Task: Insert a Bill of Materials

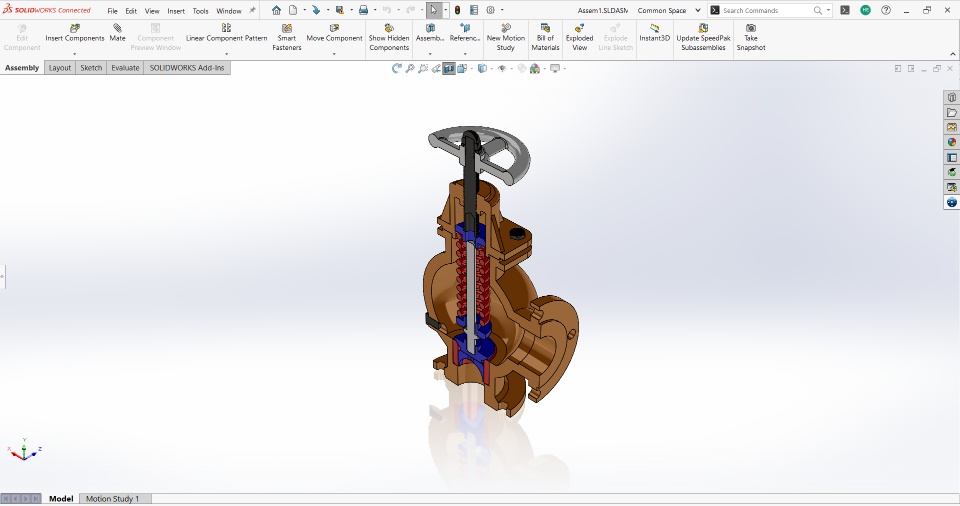Action: point(545,37)
